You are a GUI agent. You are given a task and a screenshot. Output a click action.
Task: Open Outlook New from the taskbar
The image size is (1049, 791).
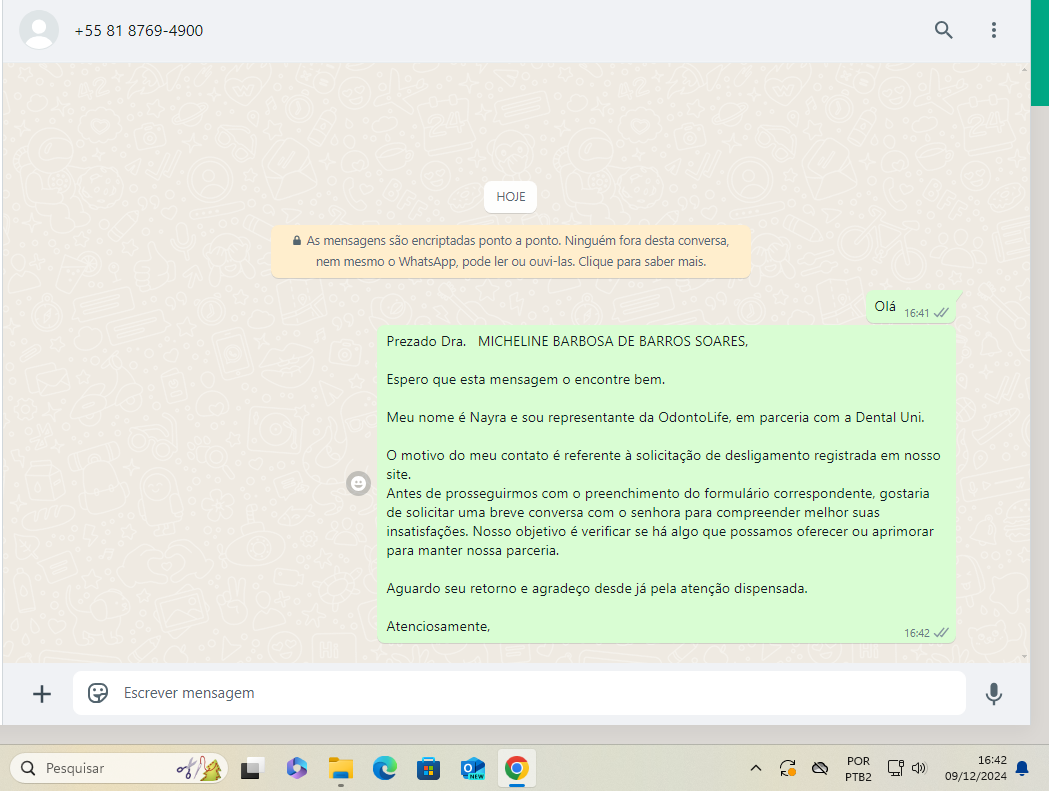tap(472, 768)
